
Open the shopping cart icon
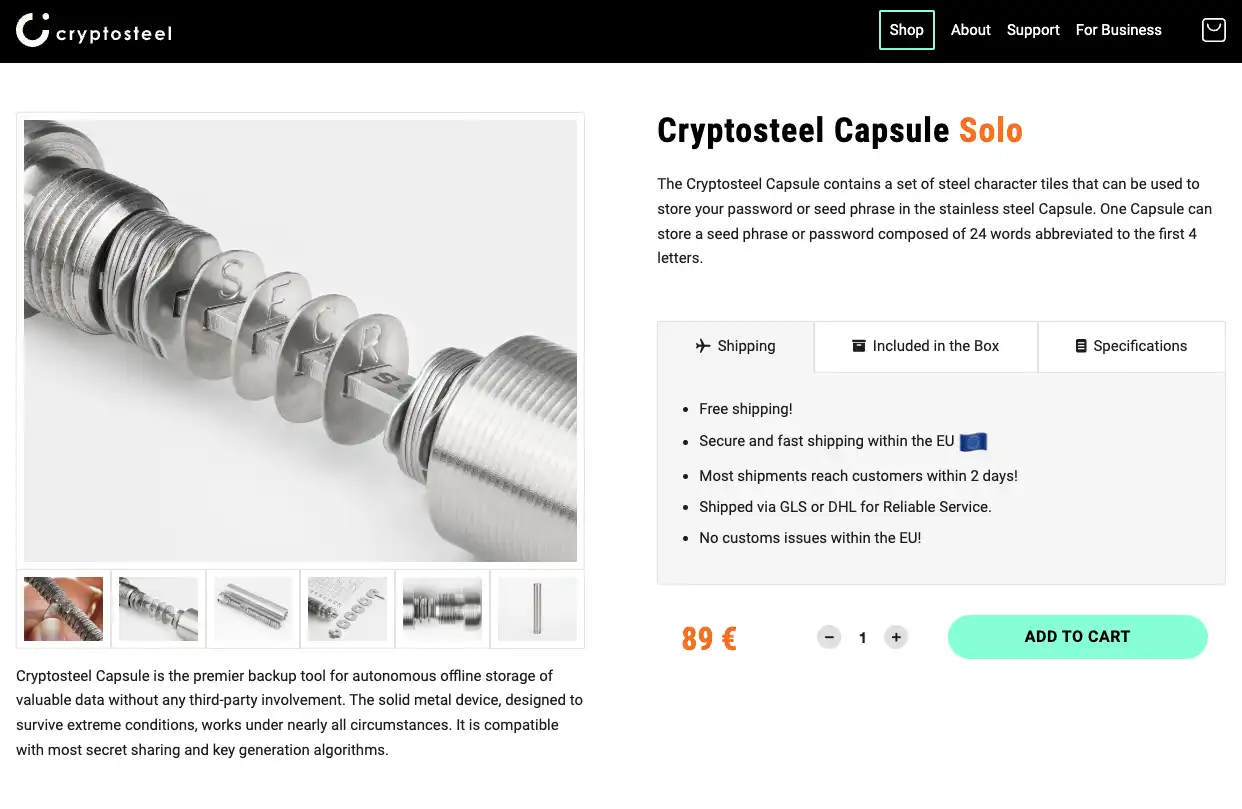[x=1213, y=30]
